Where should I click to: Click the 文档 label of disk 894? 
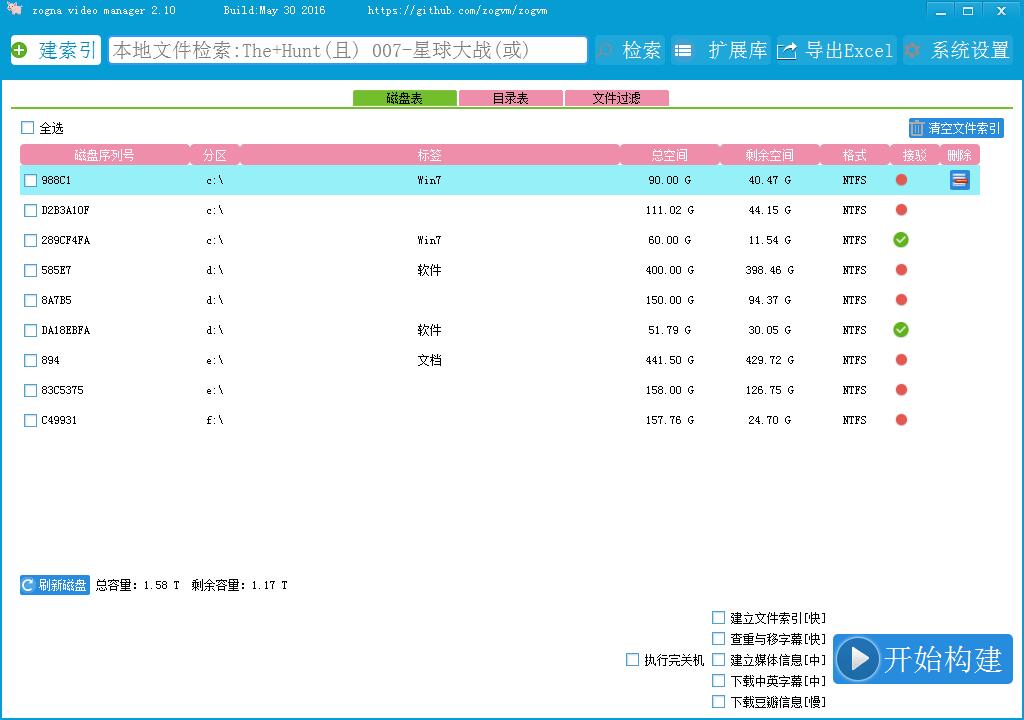(x=429, y=360)
